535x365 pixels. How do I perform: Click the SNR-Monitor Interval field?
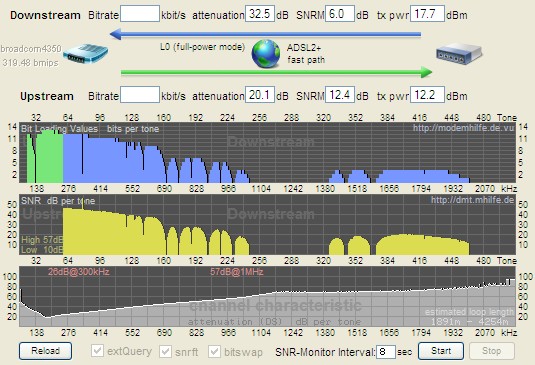[386, 351]
